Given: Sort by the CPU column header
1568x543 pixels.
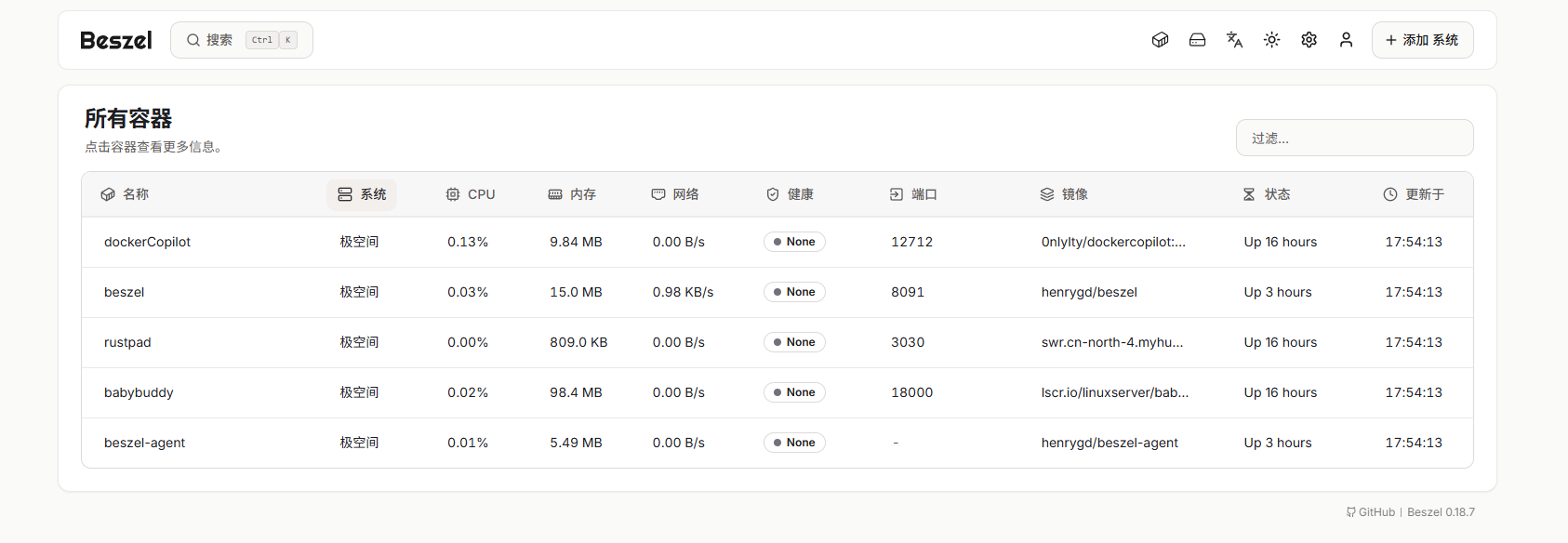Looking at the screenshot, I should point(471,194).
